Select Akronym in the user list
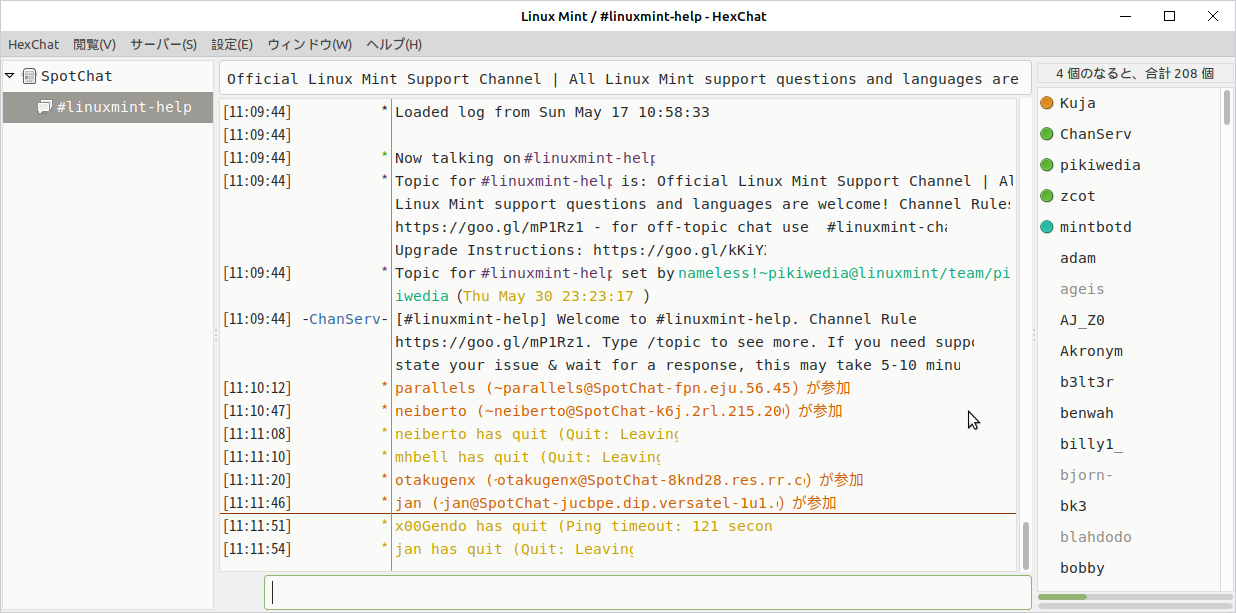The height and width of the screenshot is (613, 1236). coord(1093,350)
